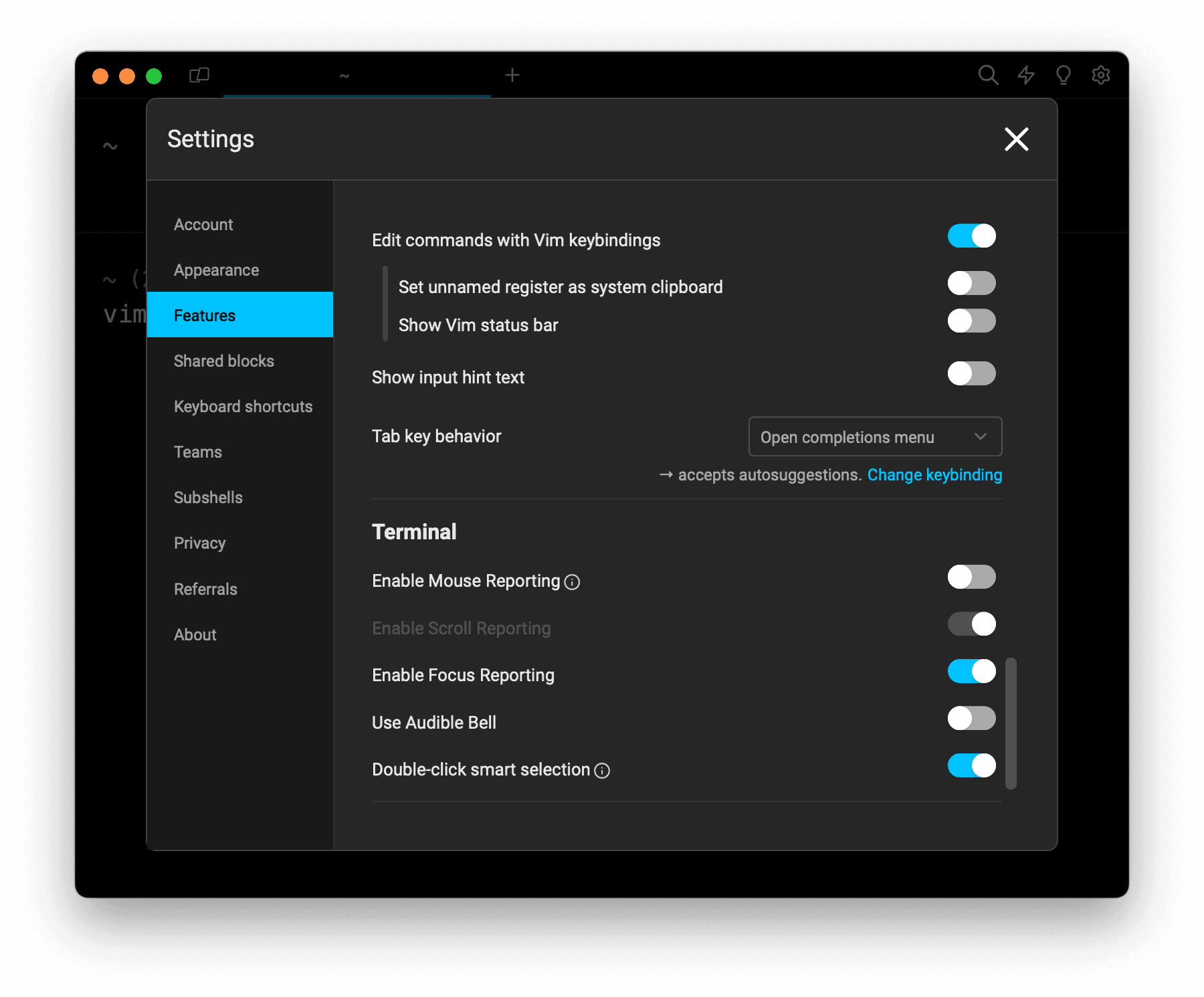Open the Tab key behavior dropdown

click(x=875, y=437)
